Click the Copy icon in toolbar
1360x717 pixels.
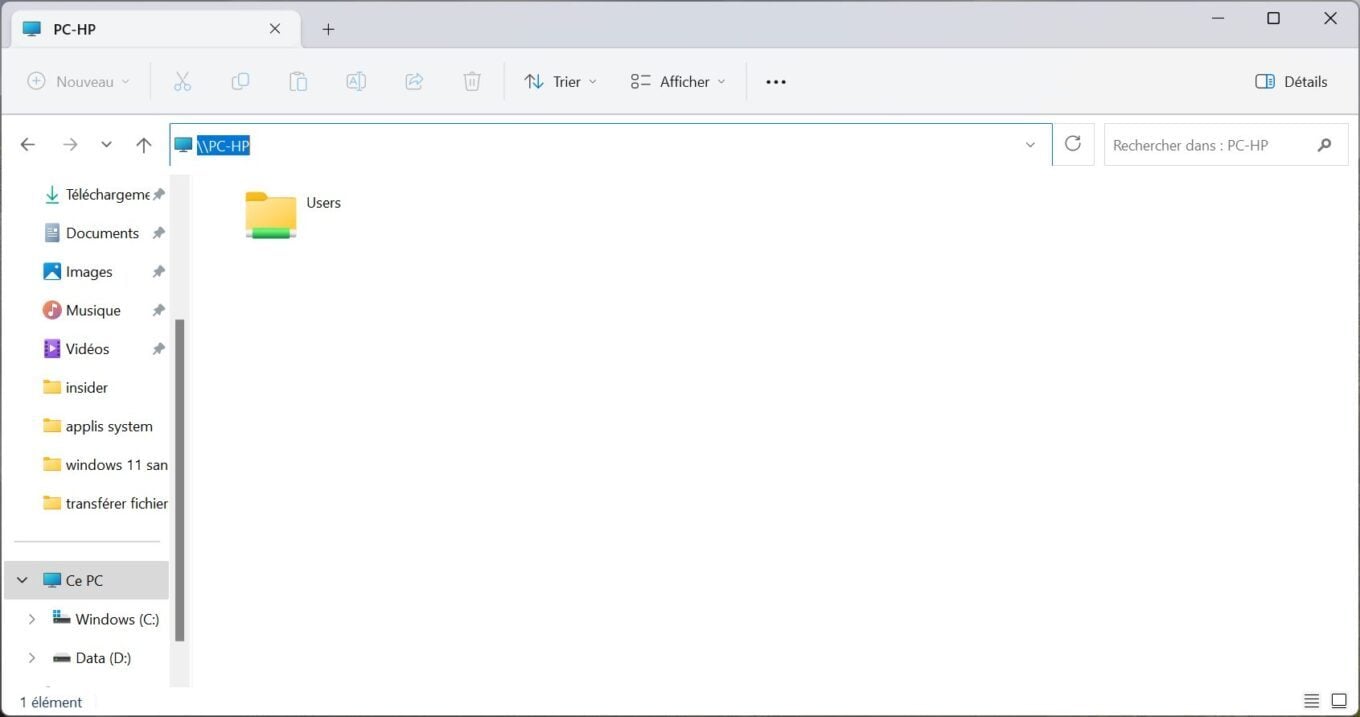[240, 82]
